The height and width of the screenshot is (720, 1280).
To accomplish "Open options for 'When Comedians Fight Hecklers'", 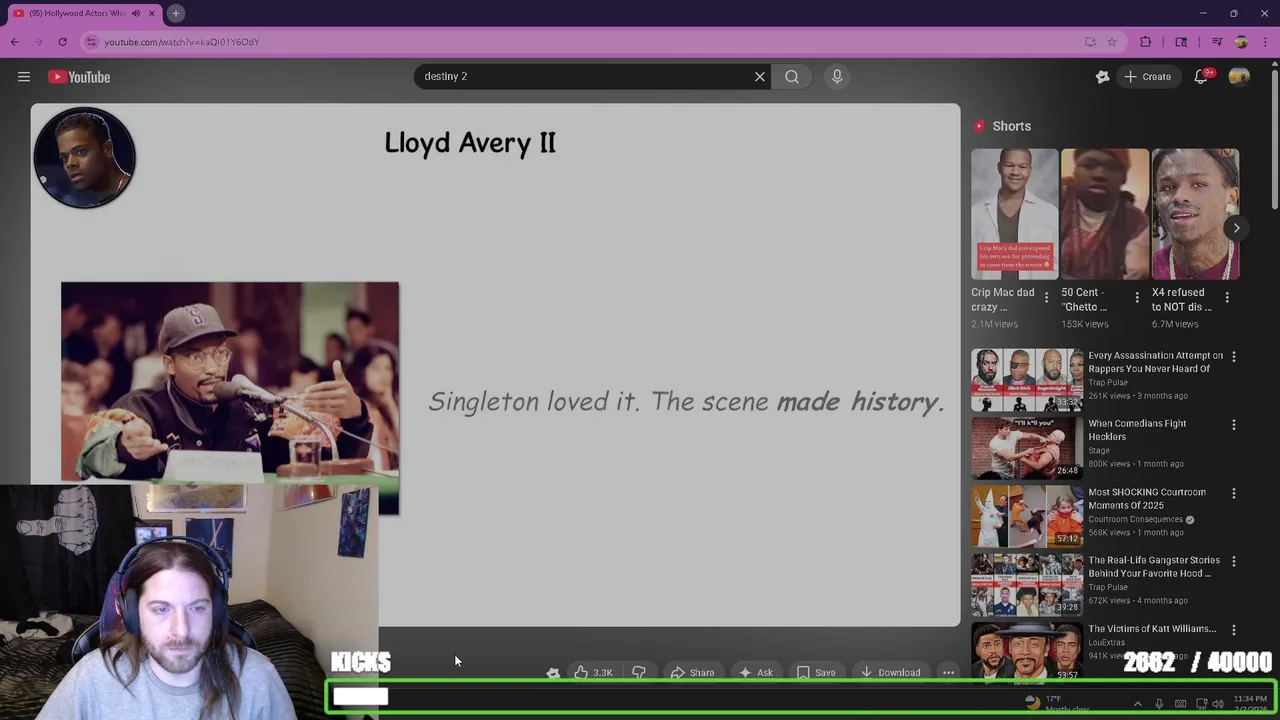I will pos(1234,425).
